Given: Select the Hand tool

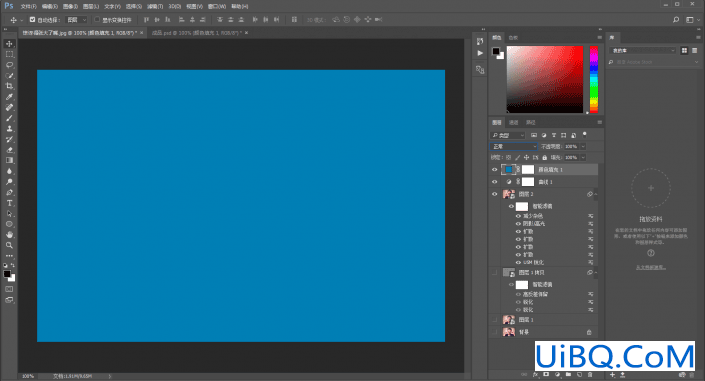Looking at the screenshot, I should point(9,235).
